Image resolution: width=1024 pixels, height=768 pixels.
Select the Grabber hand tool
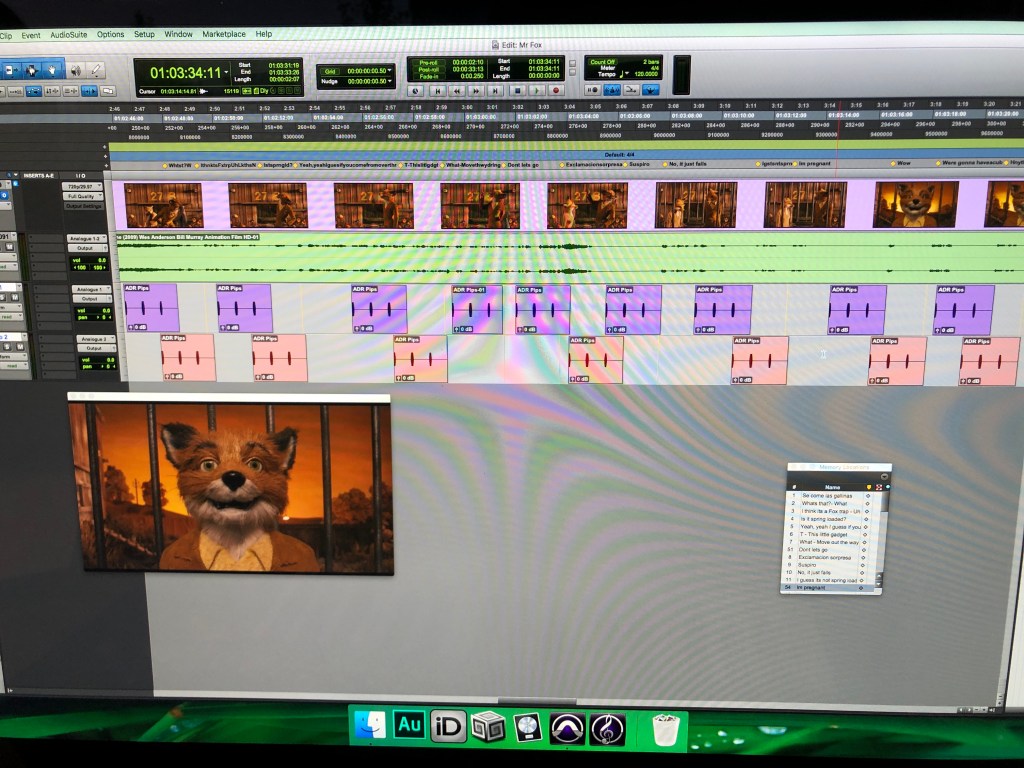51,70
